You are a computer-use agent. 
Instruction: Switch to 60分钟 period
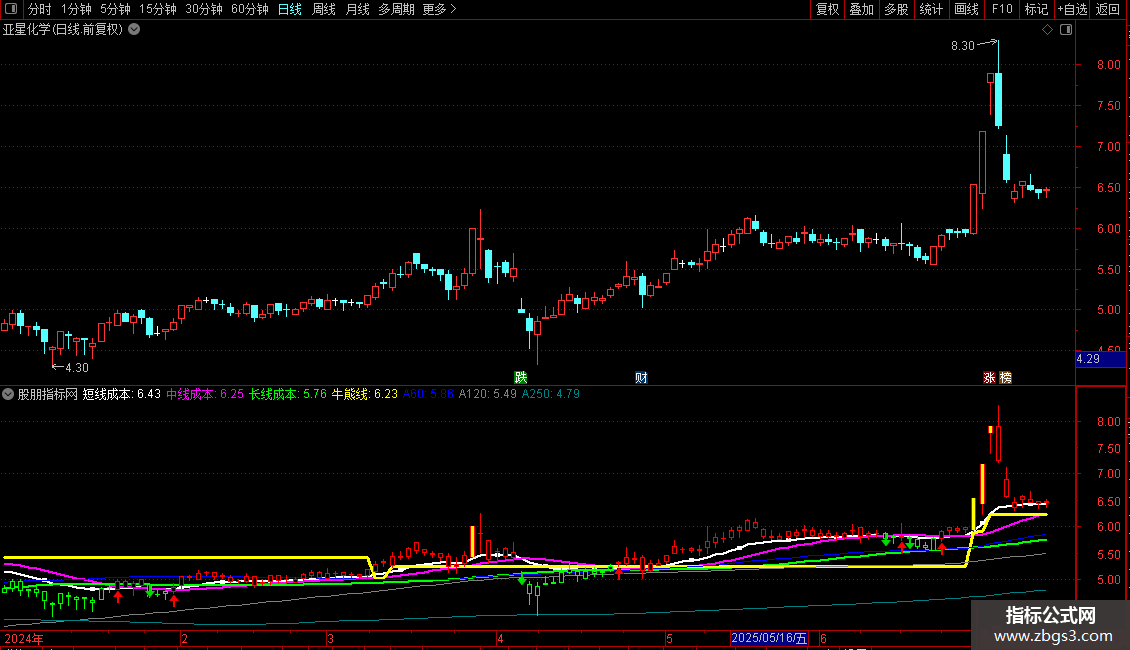250,9
